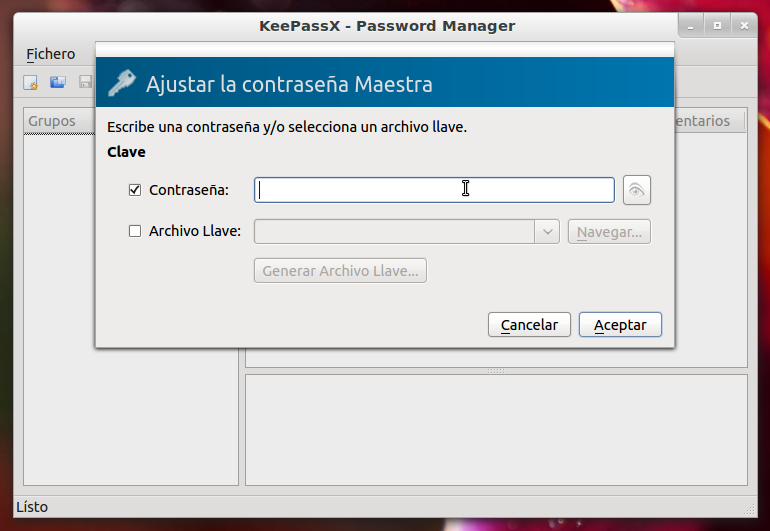Open the Fichero menu
This screenshot has width=770, height=531.
click(51, 54)
